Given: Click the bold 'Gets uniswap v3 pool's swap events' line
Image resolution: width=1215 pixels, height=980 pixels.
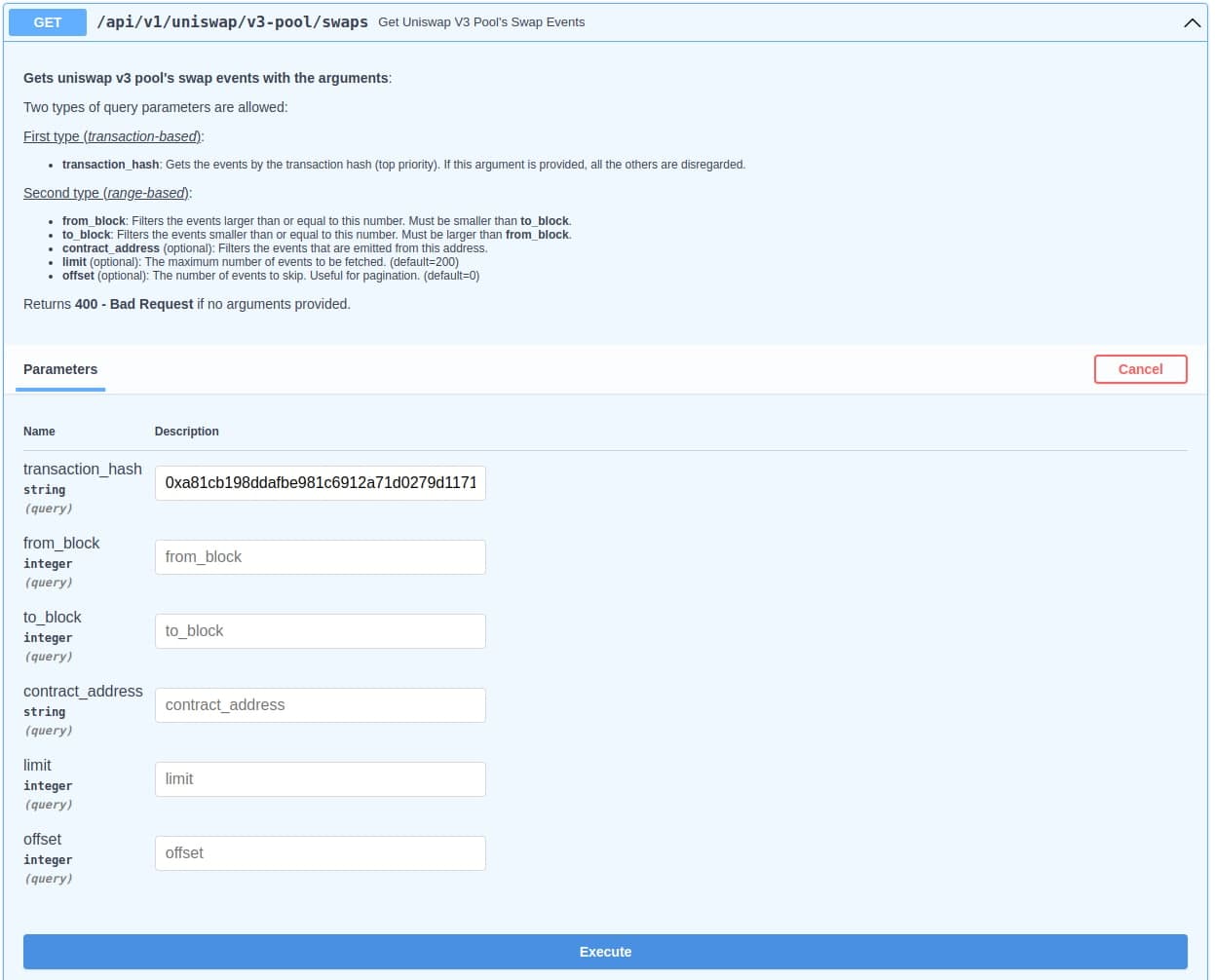Looking at the screenshot, I should coord(208,78).
